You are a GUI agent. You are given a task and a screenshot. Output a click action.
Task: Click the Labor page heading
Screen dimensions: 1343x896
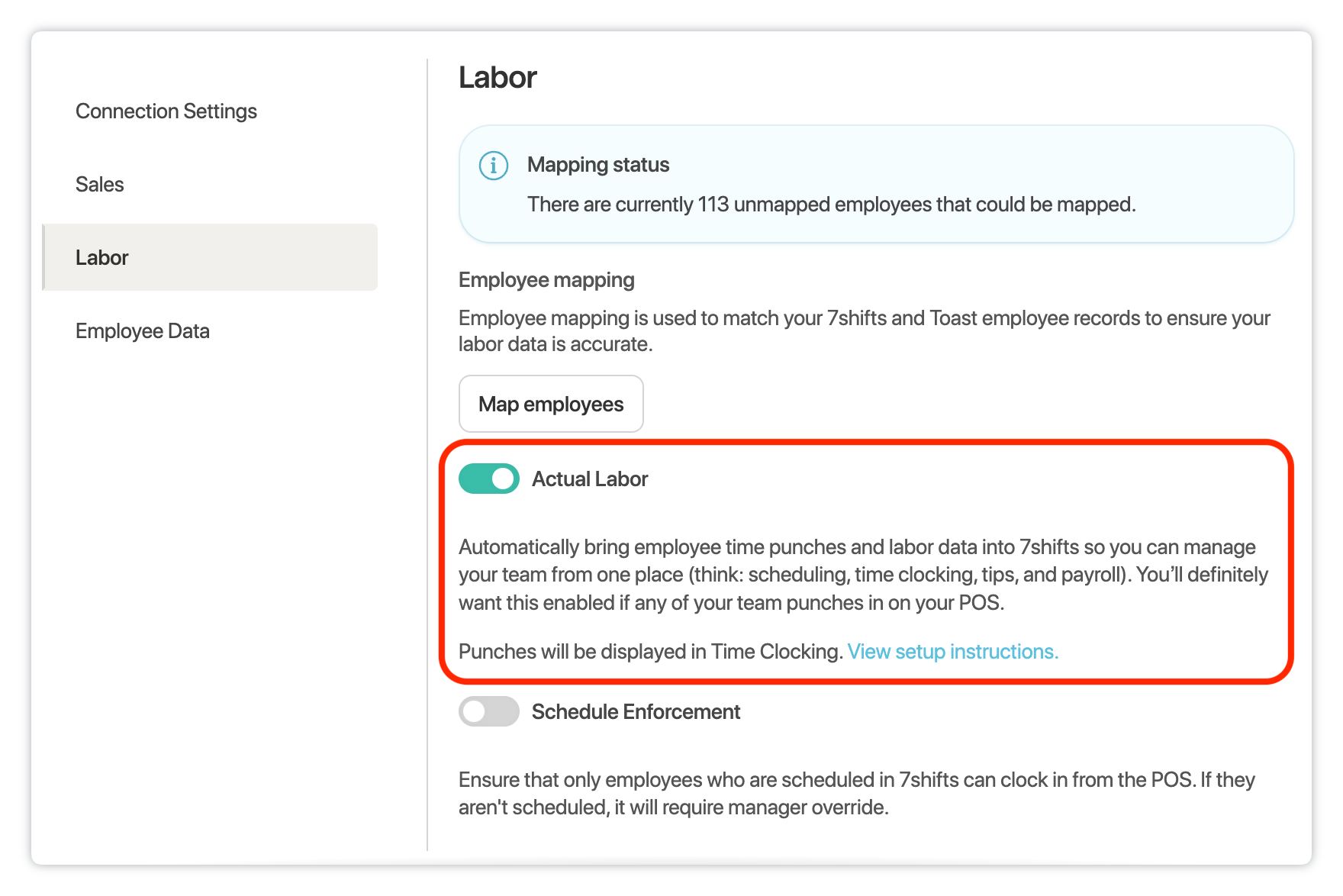click(x=498, y=78)
